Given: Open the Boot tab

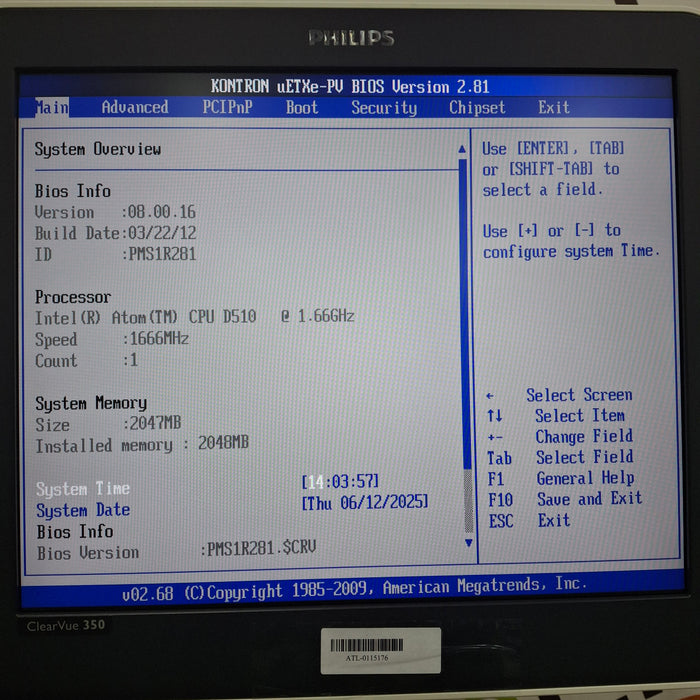Looking at the screenshot, I should [302, 108].
